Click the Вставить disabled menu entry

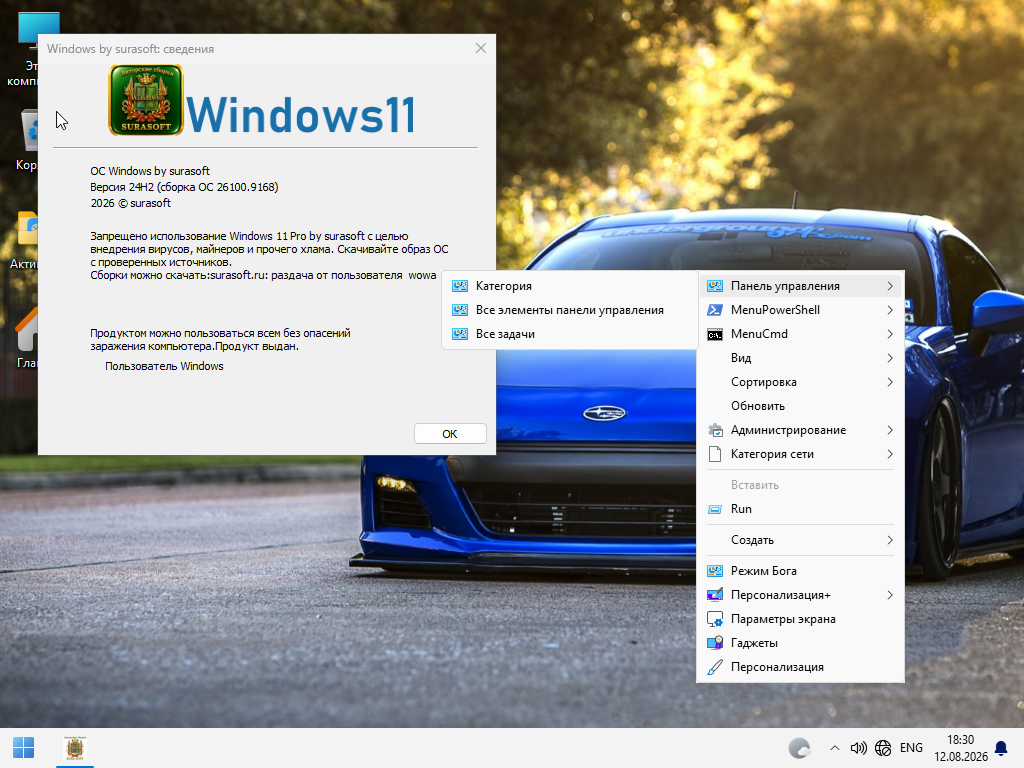point(801,485)
